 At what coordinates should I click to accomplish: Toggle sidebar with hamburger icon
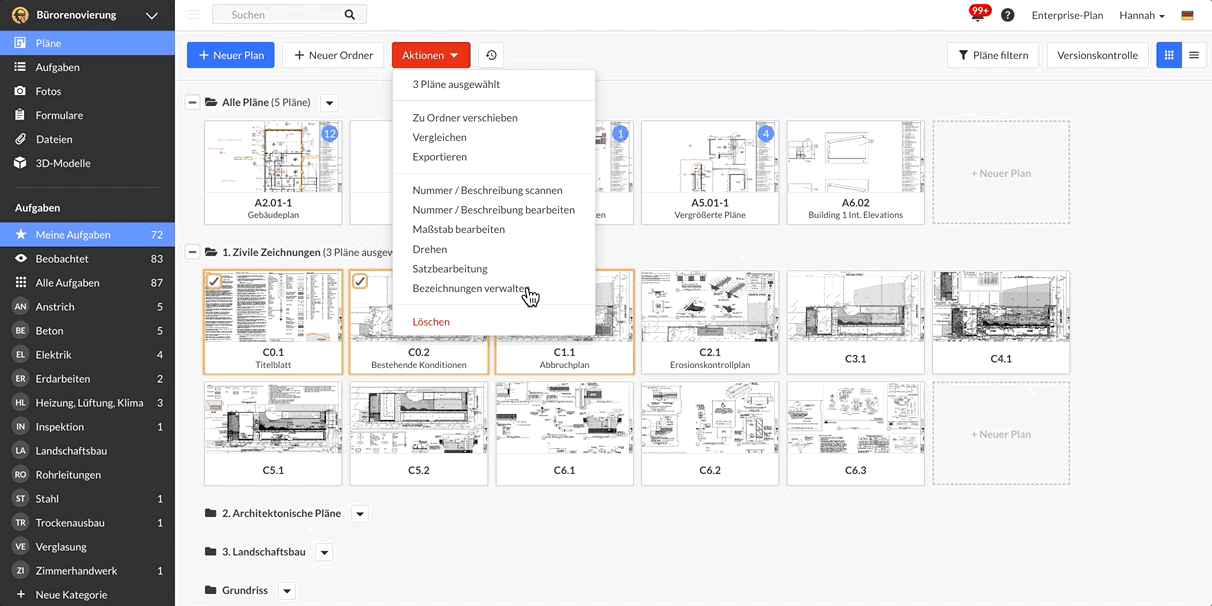[x=193, y=15]
